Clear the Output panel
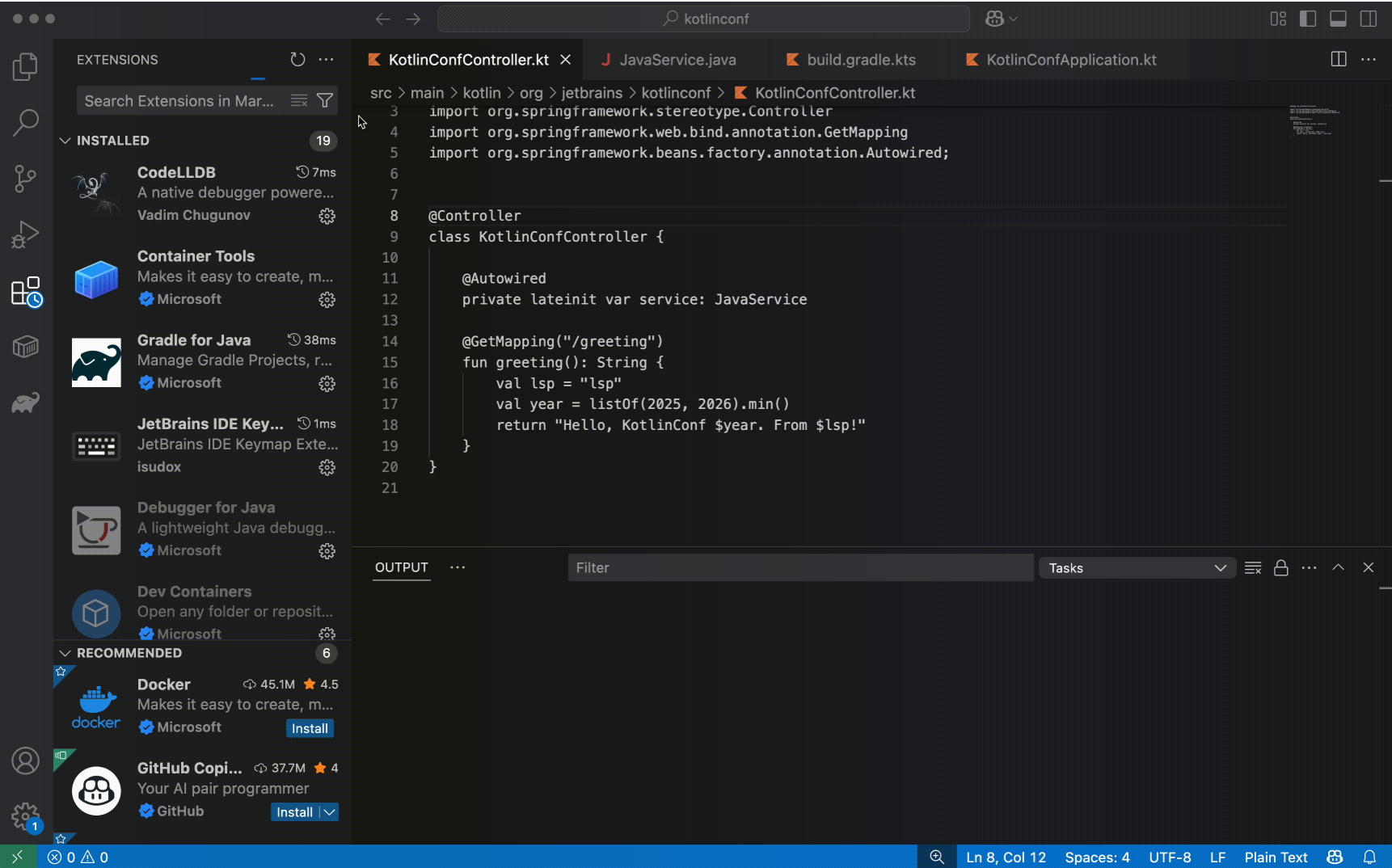Image resolution: width=1392 pixels, height=868 pixels. (x=1253, y=568)
